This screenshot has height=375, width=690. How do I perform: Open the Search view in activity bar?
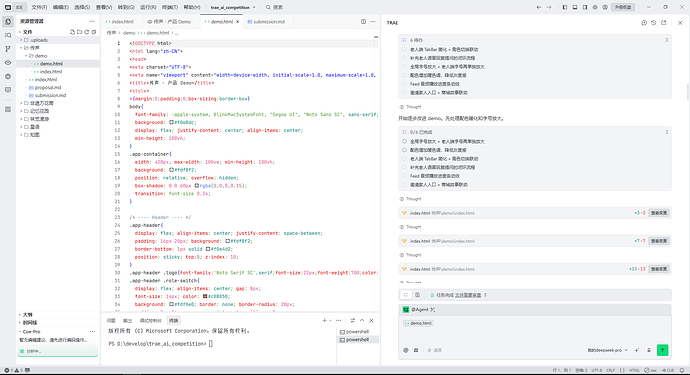click(8, 35)
